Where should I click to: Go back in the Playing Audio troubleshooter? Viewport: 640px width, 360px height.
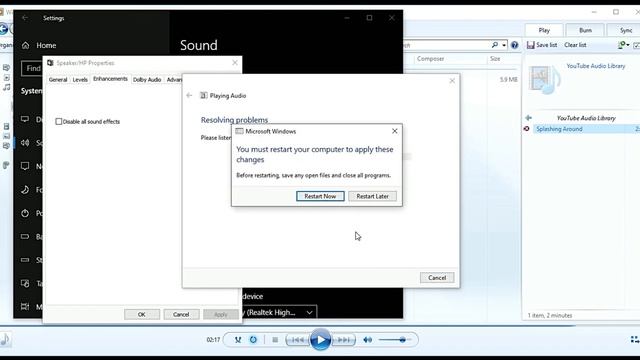click(189, 96)
